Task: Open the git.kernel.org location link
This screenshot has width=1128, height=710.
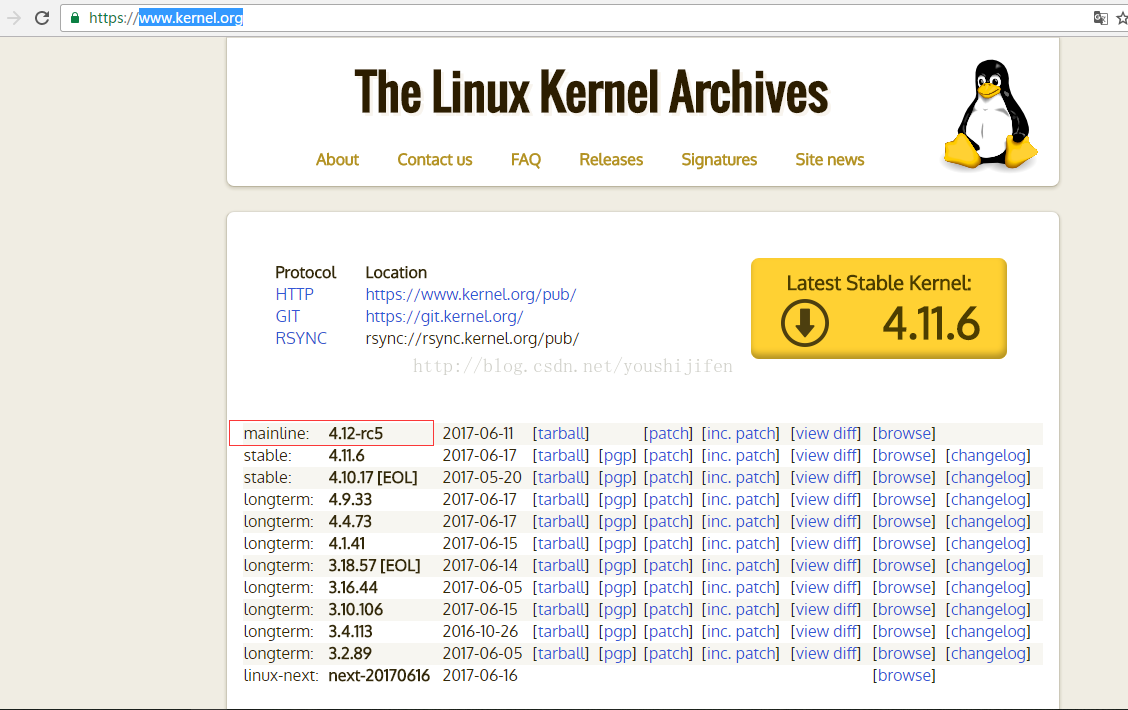Action: pos(444,316)
